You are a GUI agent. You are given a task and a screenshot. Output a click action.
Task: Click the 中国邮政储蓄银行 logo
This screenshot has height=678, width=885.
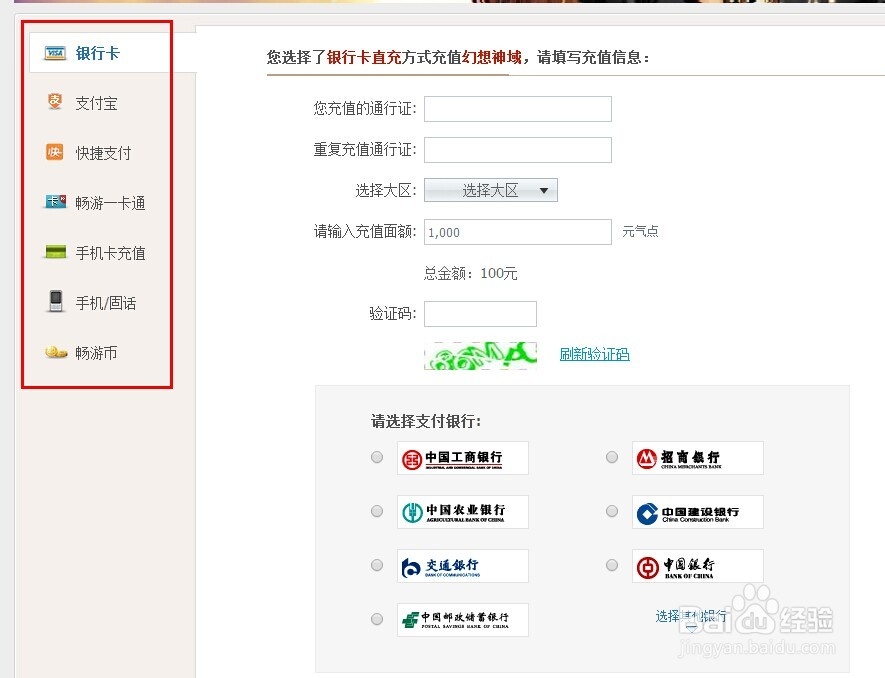463,620
